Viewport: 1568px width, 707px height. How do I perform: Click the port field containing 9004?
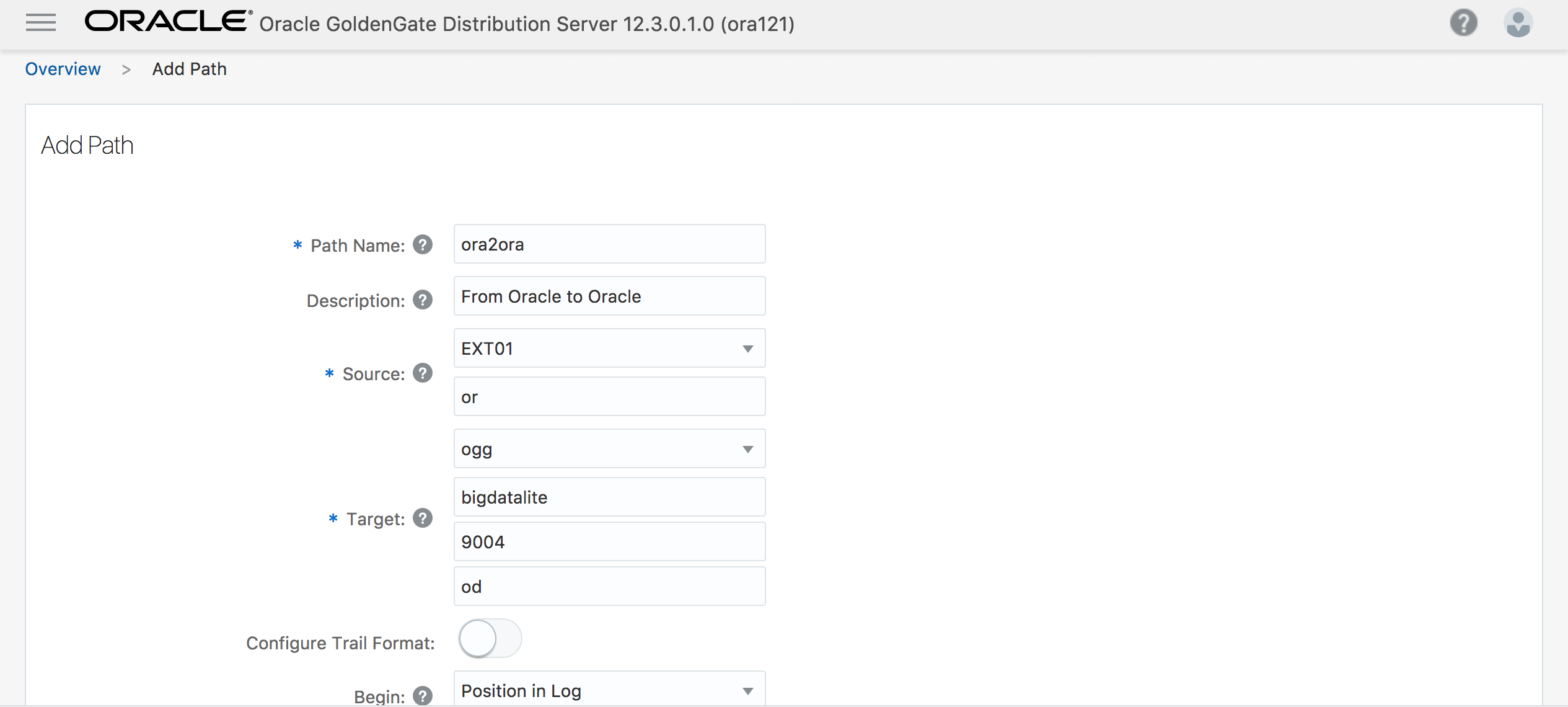[609, 541]
